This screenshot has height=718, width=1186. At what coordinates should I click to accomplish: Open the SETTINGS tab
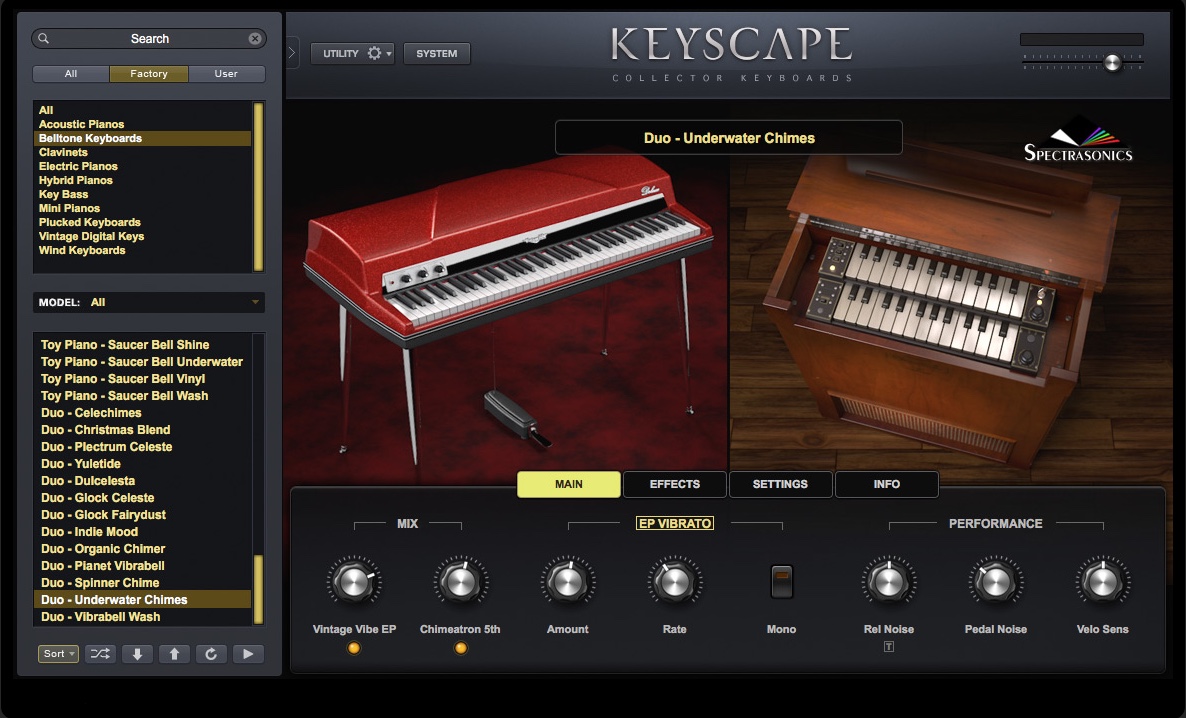coord(780,484)
